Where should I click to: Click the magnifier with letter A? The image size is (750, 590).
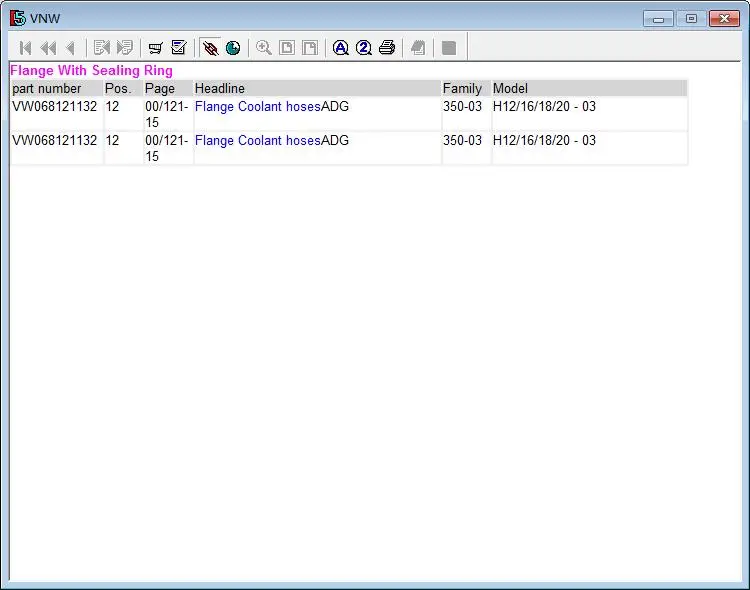coord(341,48)
